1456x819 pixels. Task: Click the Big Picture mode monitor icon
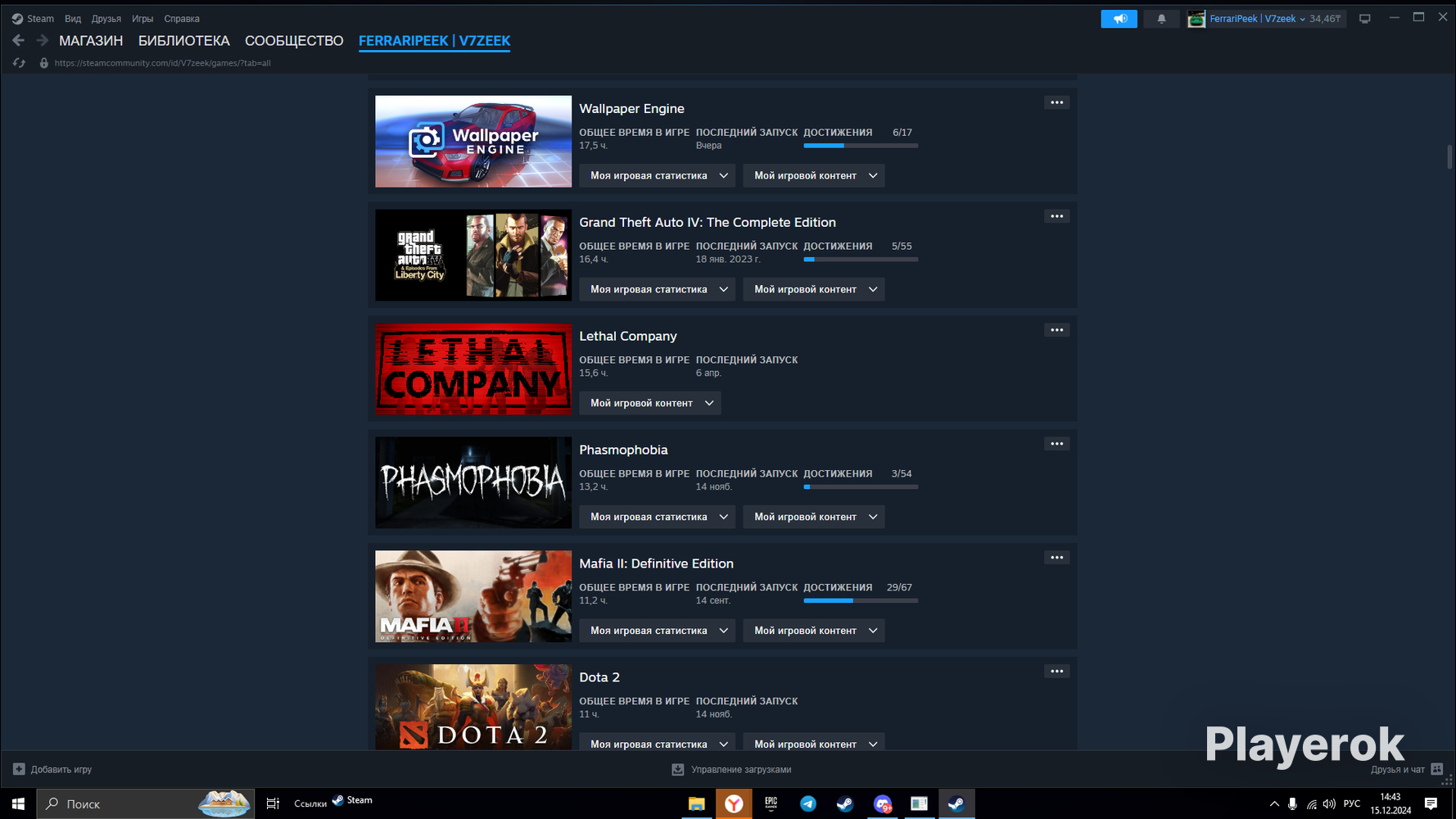tap(1364, 19)
